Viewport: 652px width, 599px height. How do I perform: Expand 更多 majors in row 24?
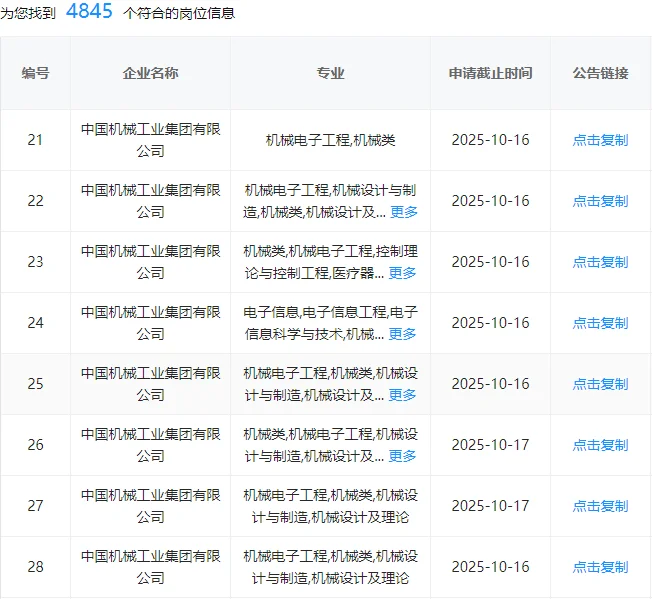[402, 334]
